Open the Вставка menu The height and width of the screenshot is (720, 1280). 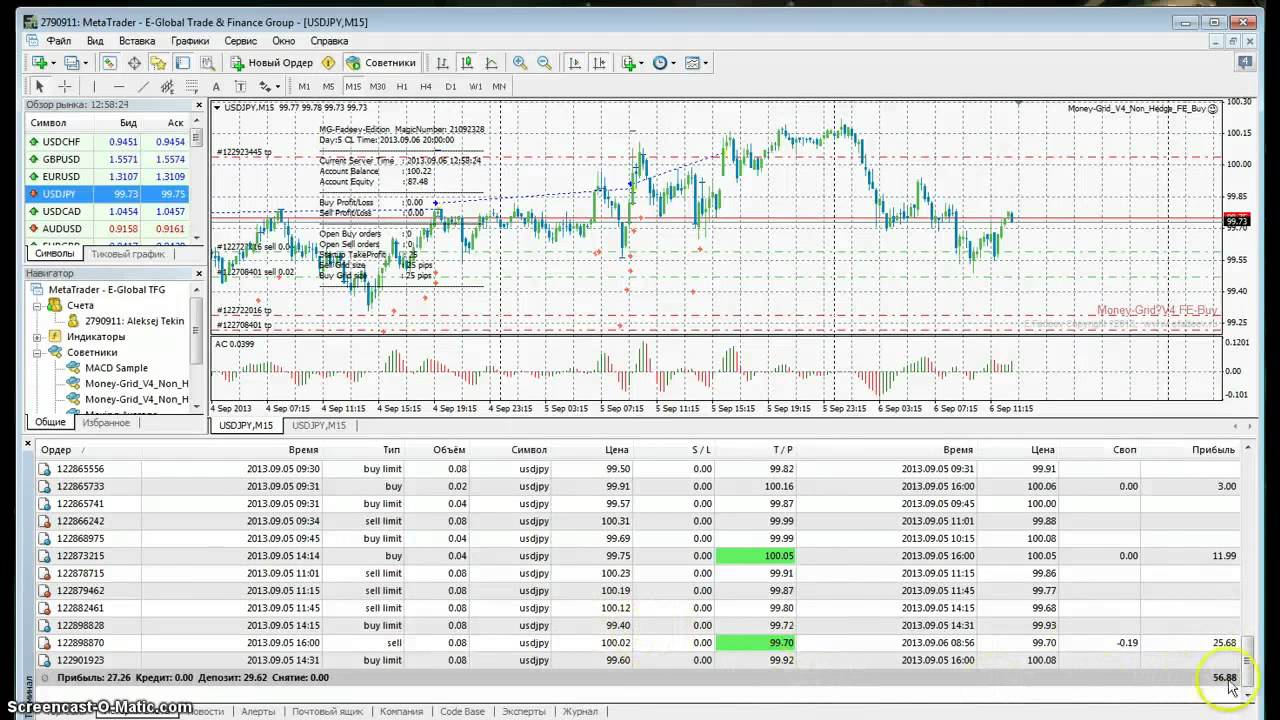(137, 41)
